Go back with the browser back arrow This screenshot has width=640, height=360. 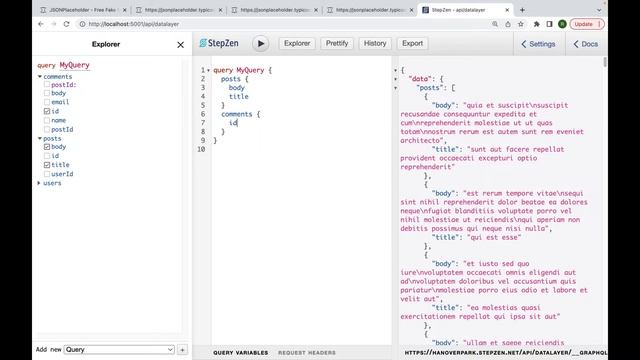click(x=41, y=24)
